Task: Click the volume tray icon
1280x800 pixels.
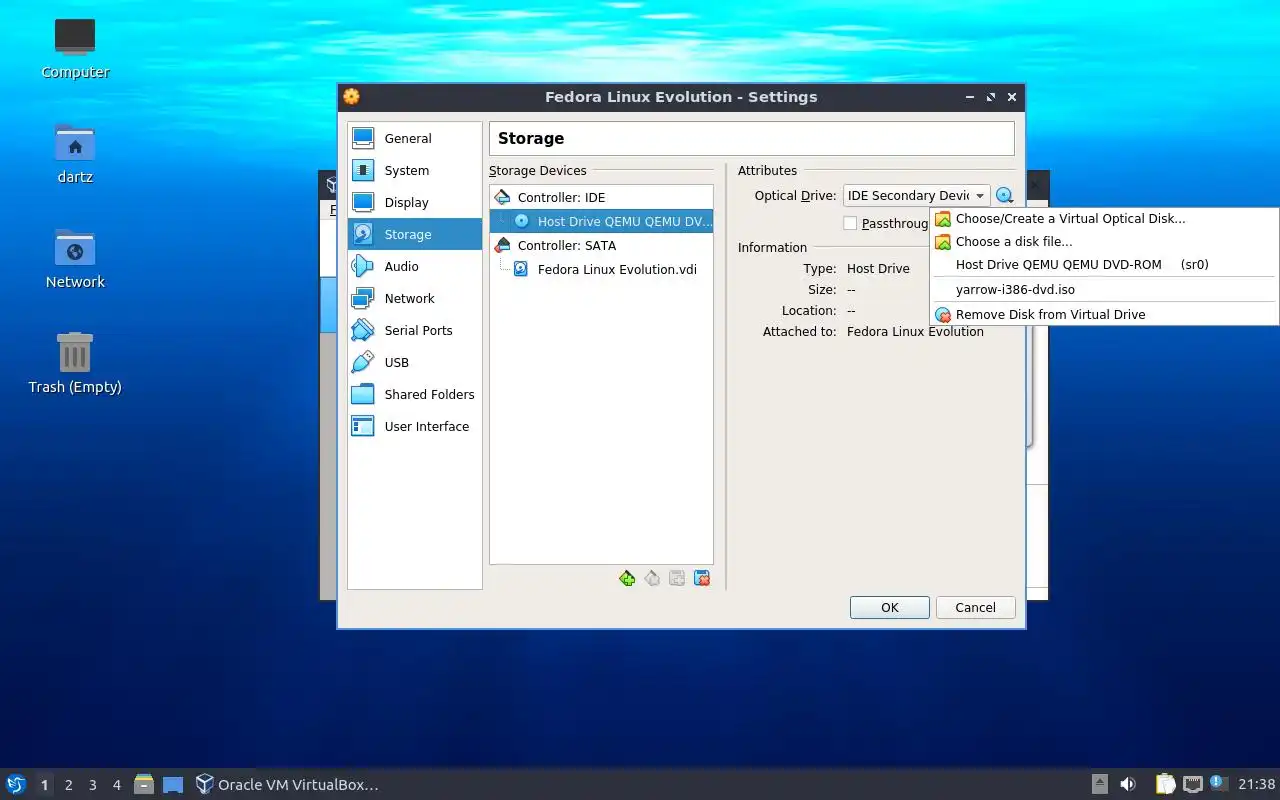Action: 1128,784
